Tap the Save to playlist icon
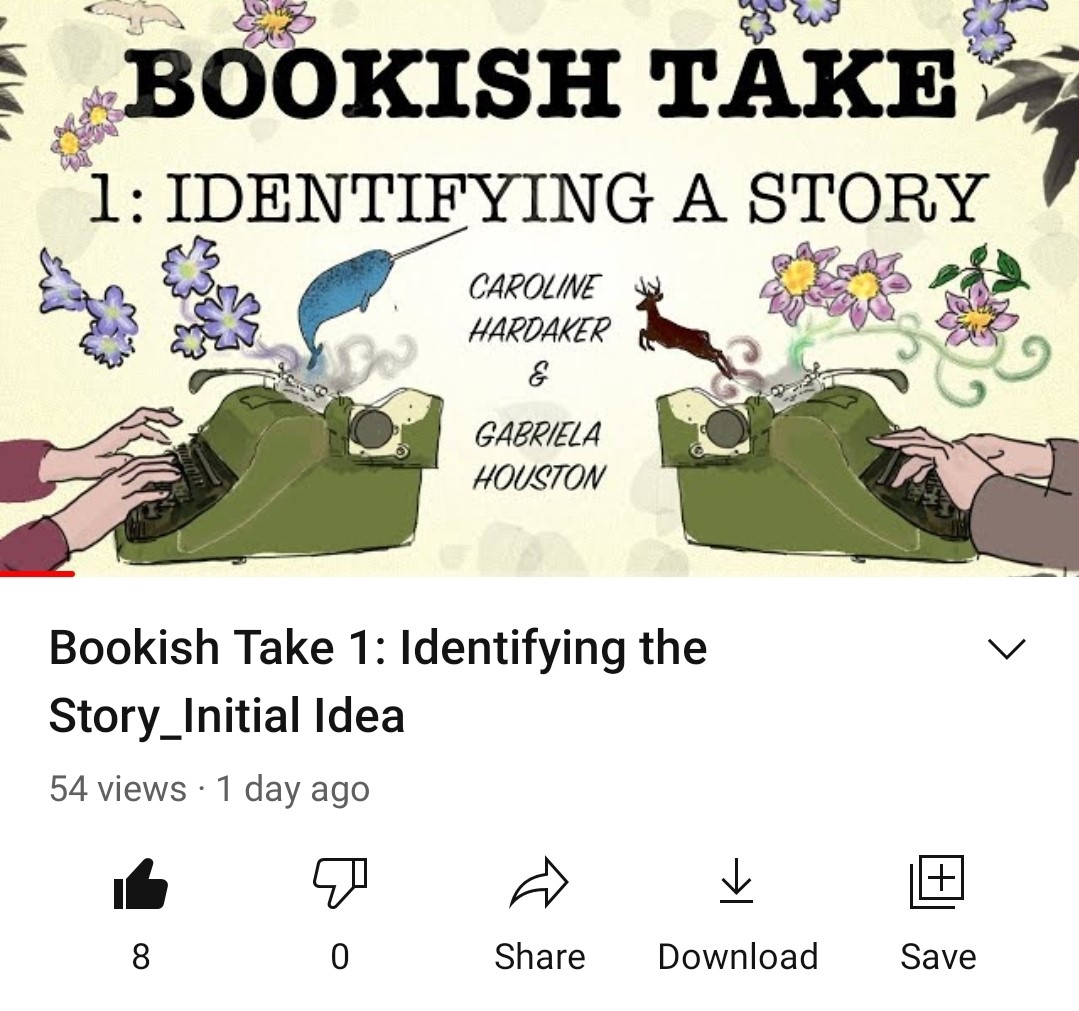 [x=937, y=882]
